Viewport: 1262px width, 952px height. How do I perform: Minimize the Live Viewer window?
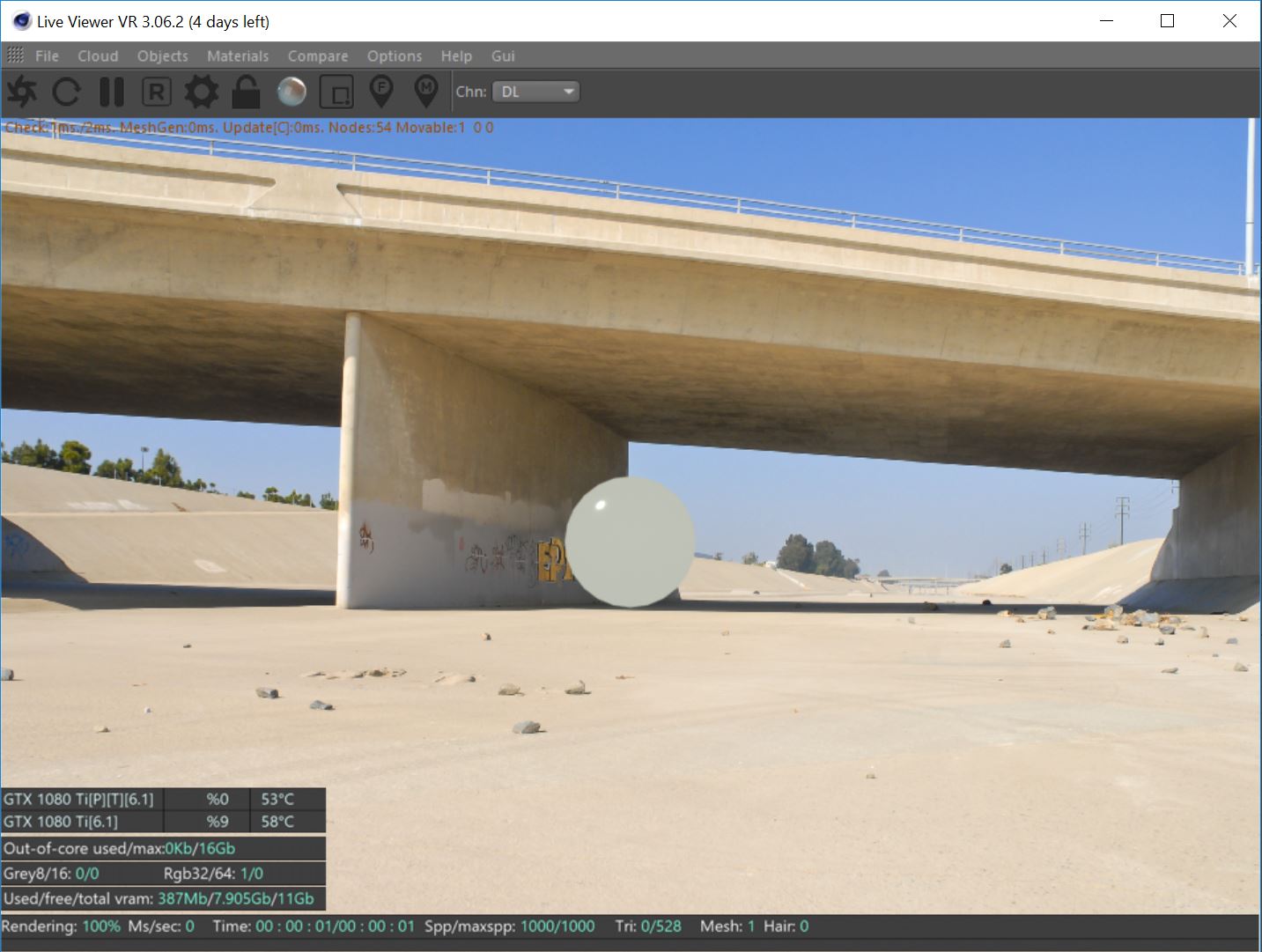click(1107, 21)
